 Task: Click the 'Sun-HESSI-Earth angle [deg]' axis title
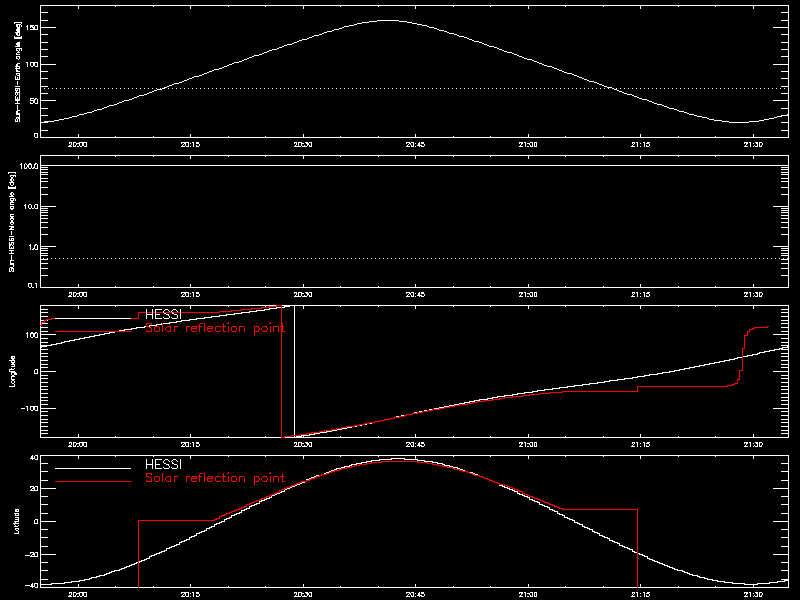point(18,71)
